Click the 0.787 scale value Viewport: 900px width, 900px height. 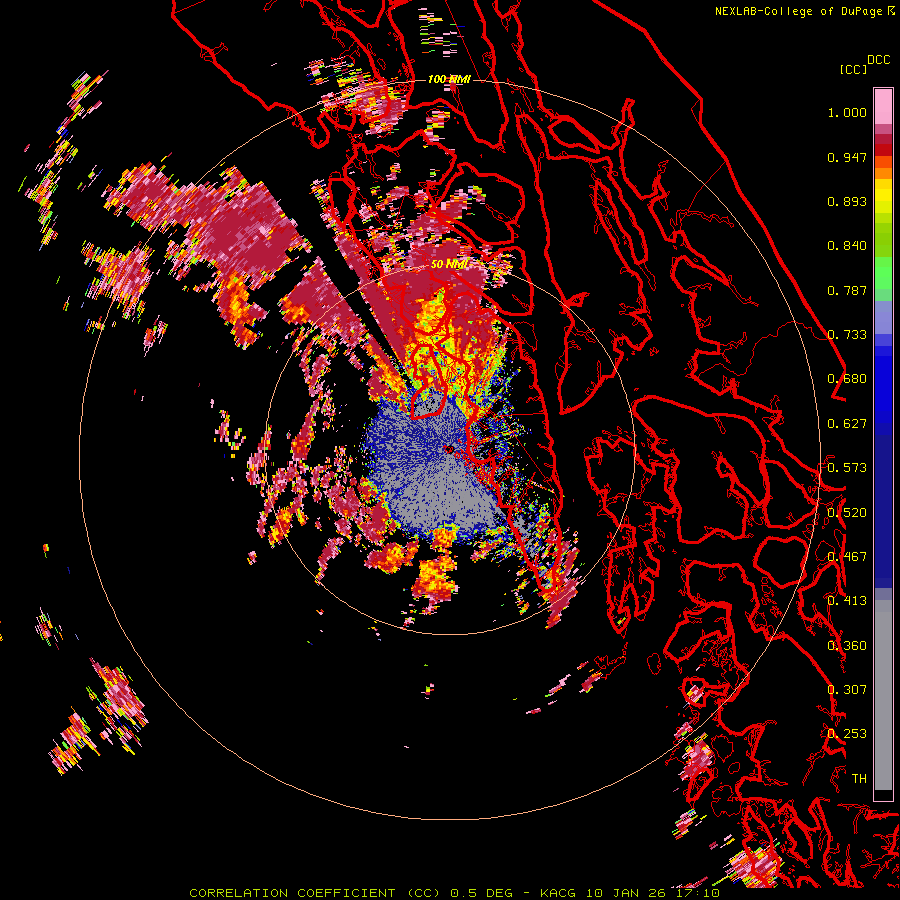(847, 290)
